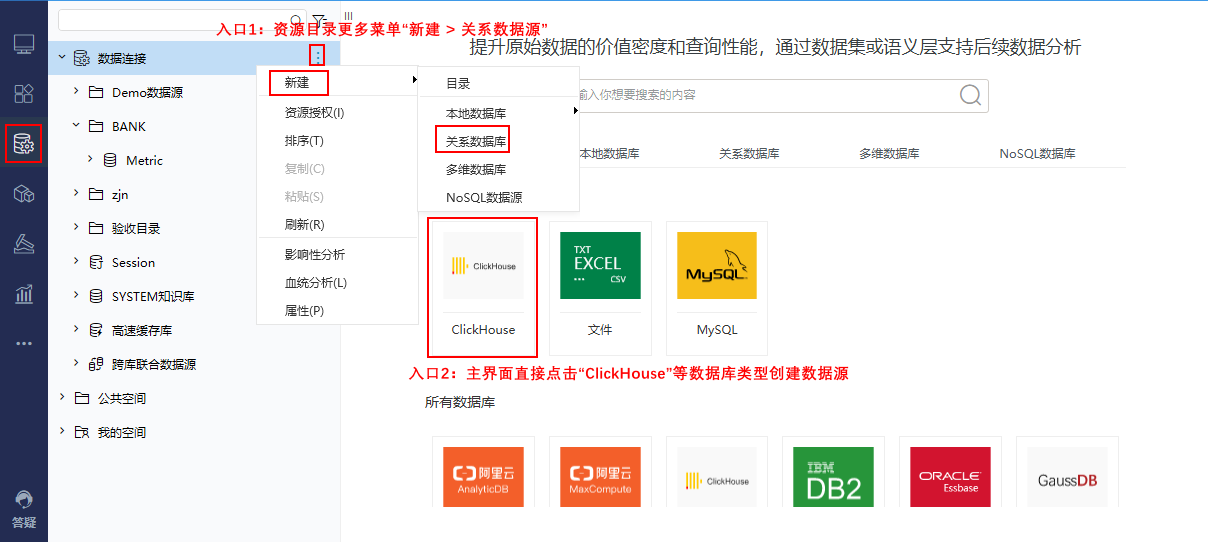Click the MySQL data source card
1208x542 pixels.
(717, 288)
